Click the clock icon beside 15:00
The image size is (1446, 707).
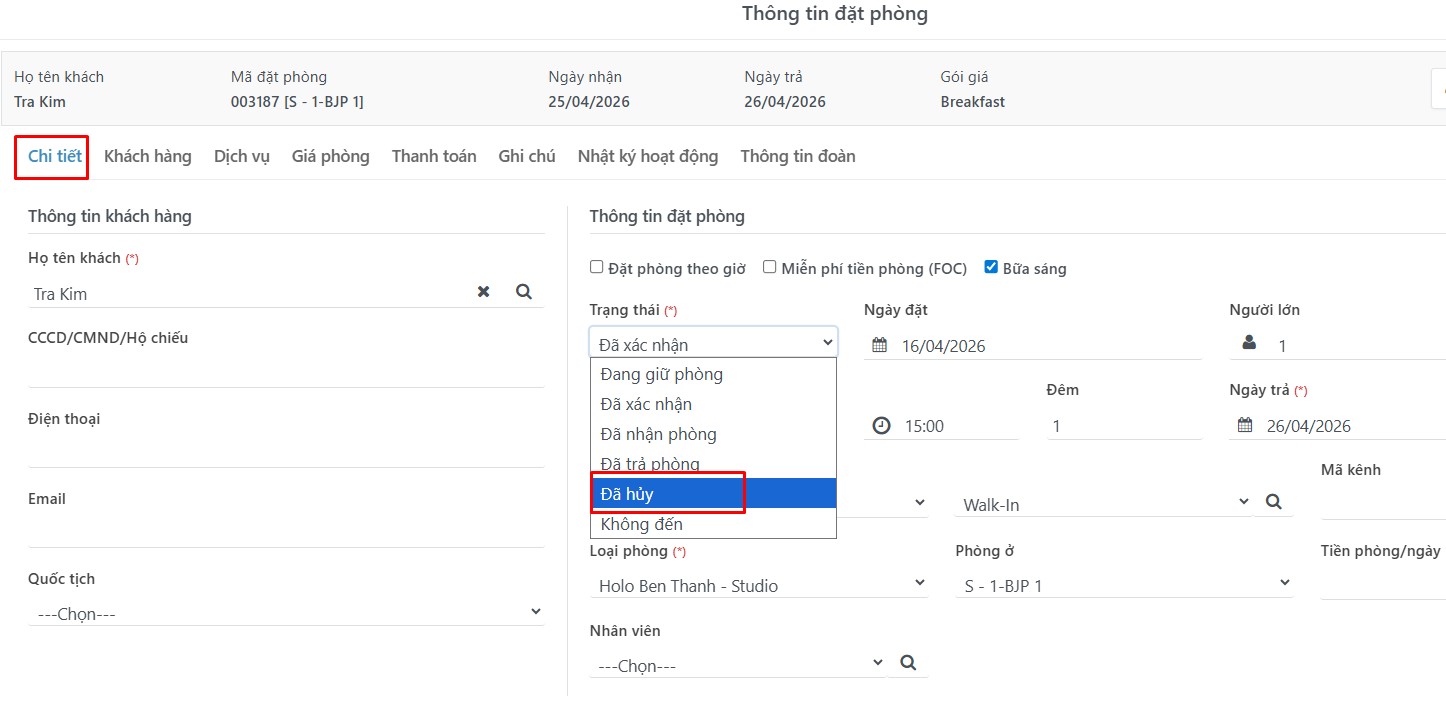[881, 425]
